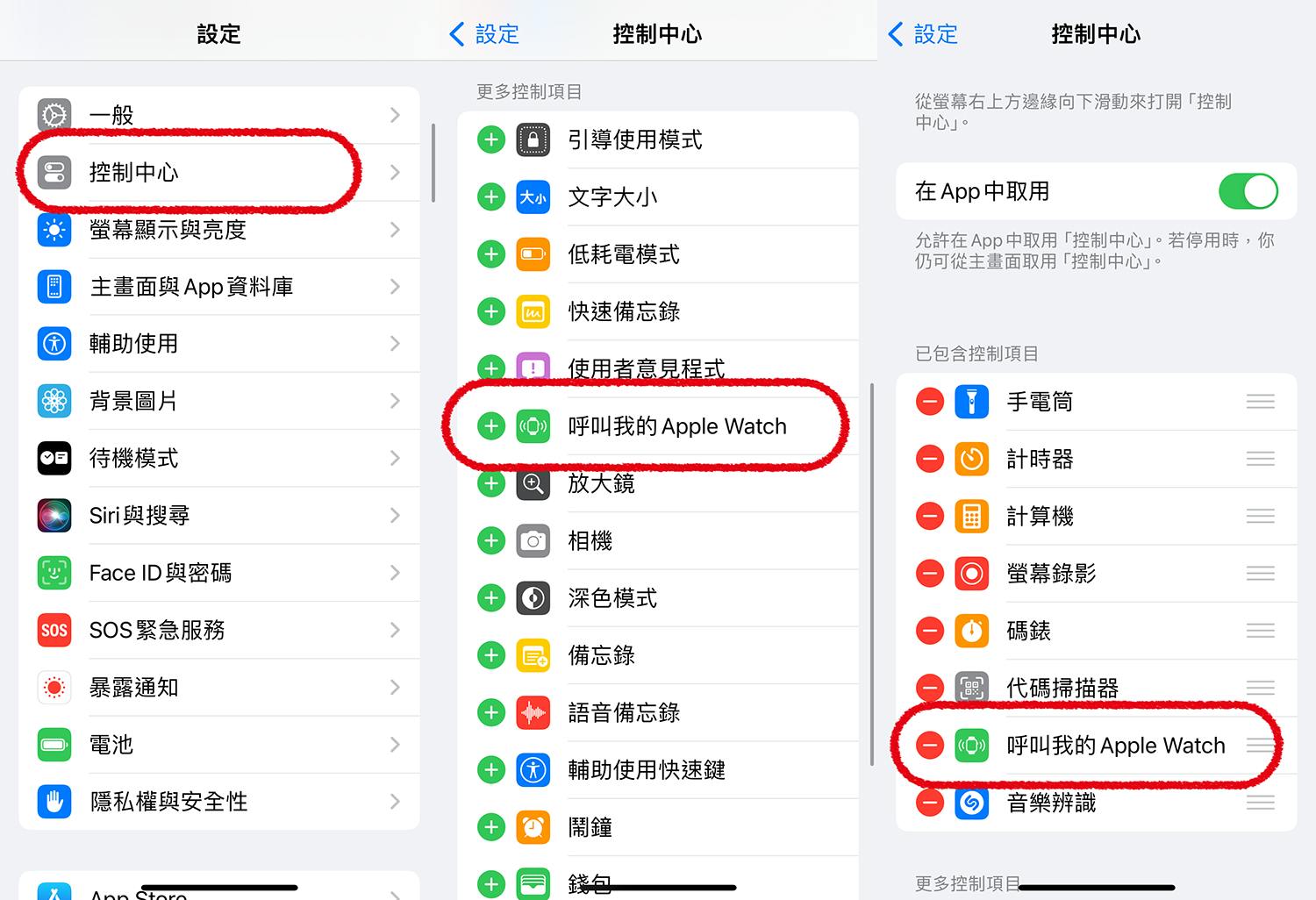Grab the reorder handle for 螢幕錄影
The image size is (1316, 900).
[x=1261, y=573]
